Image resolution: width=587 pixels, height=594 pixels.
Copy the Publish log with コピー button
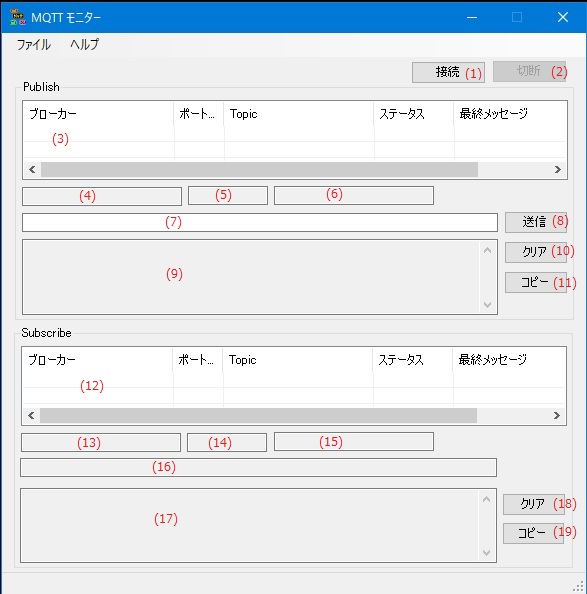coord(535,282)
